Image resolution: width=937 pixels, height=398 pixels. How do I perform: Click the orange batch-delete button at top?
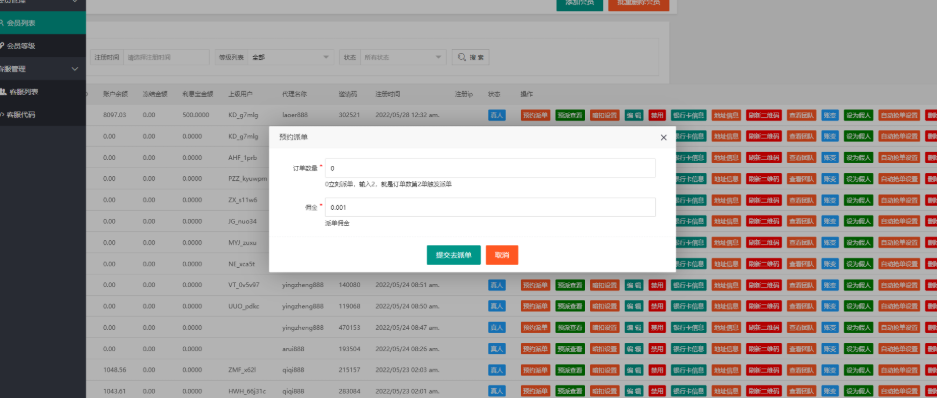click(638, 4)
